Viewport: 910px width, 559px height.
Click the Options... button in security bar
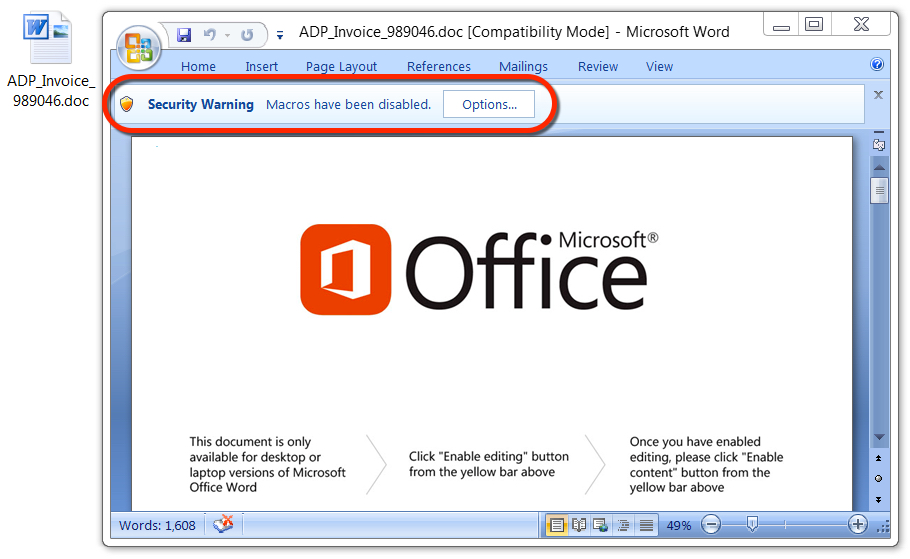point(489,104)
